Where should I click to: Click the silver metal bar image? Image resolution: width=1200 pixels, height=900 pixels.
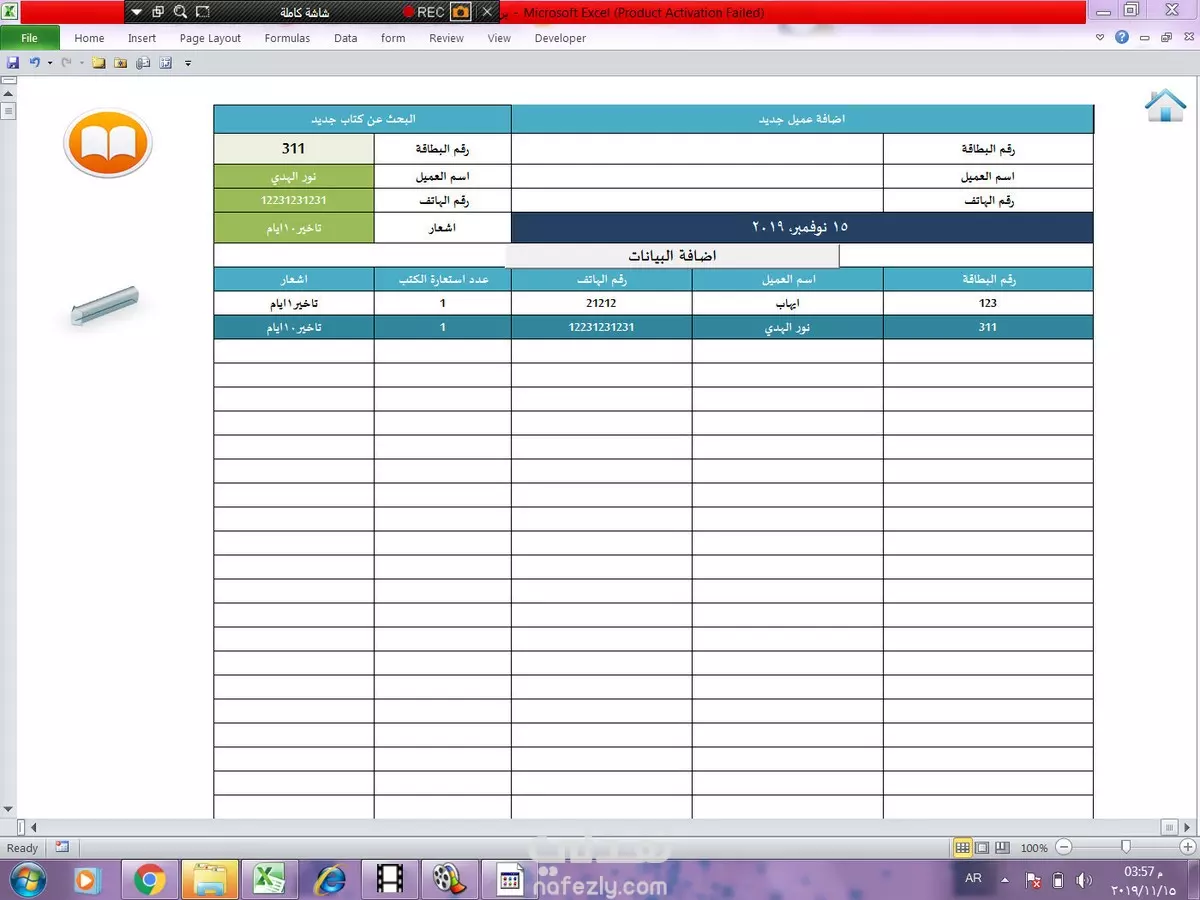coord(104,305)
